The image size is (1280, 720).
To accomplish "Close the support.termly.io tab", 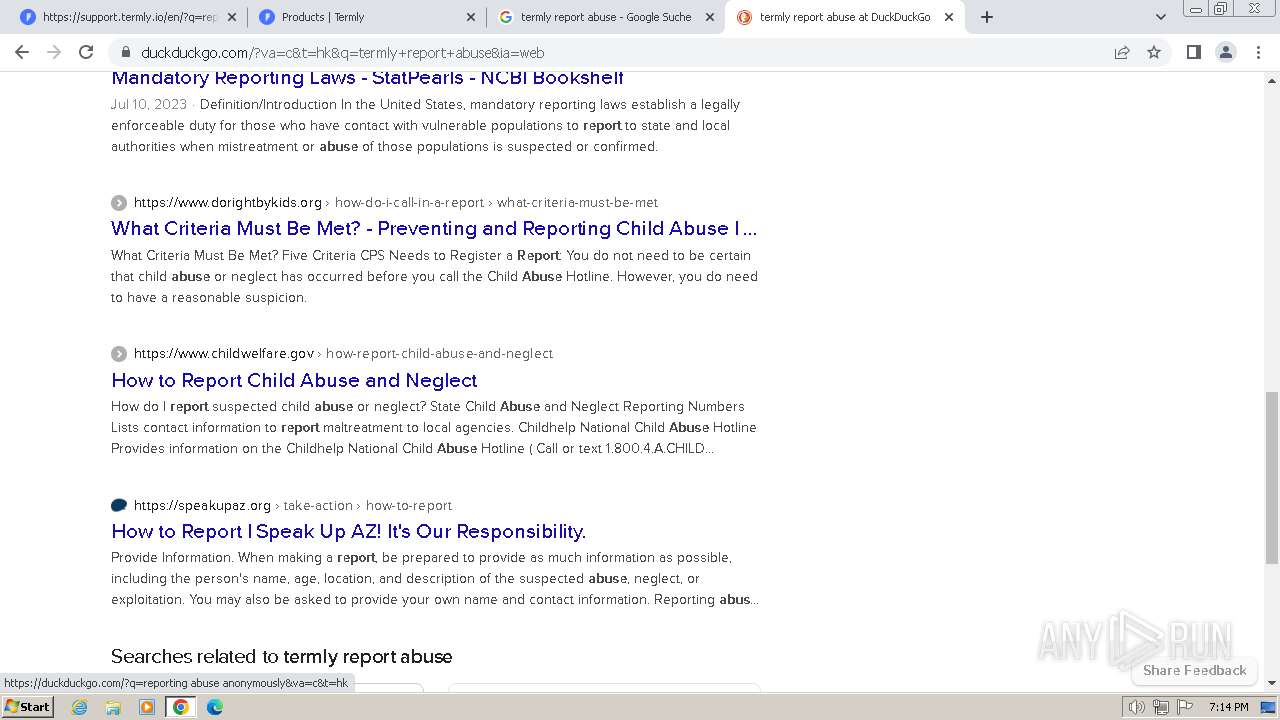I will click(x=232, y=17).
